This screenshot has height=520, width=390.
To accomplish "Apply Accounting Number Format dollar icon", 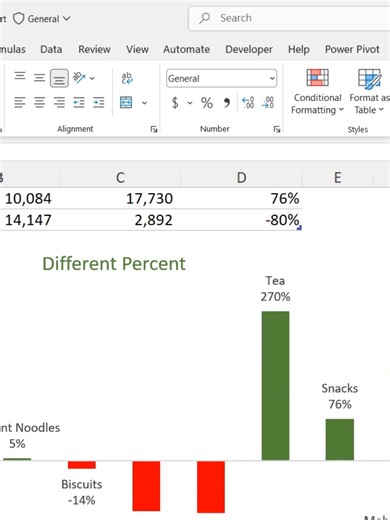I will tap(175, 103).
